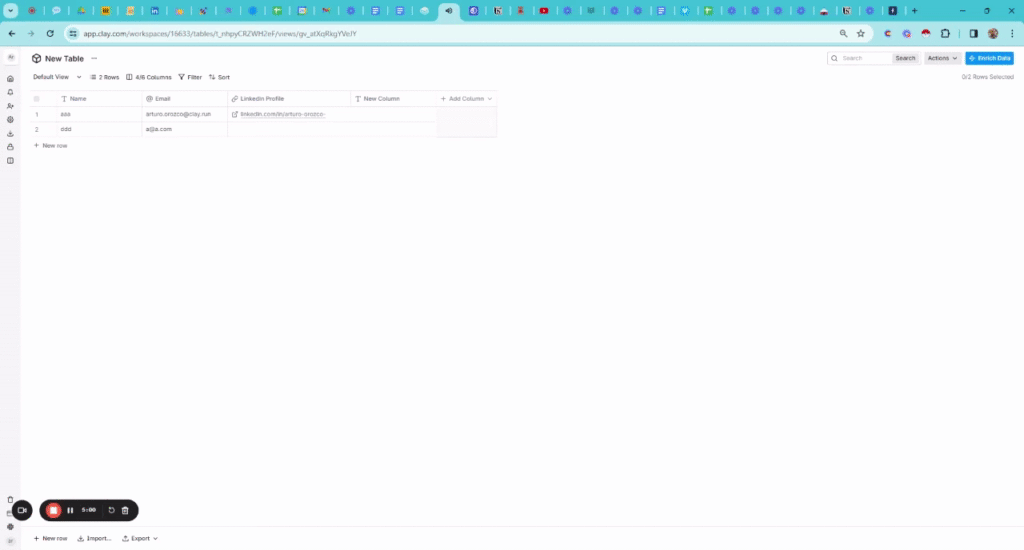Open the New Column header
This screenshot has width=1024, height=550.
click(x=394, y=99)
